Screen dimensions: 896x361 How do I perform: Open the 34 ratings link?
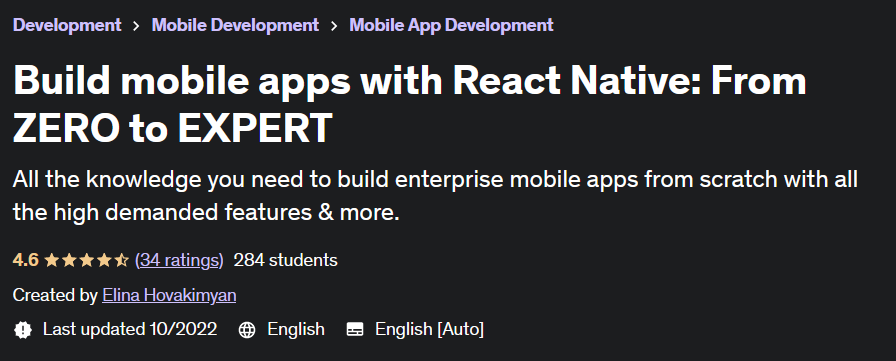179,260
